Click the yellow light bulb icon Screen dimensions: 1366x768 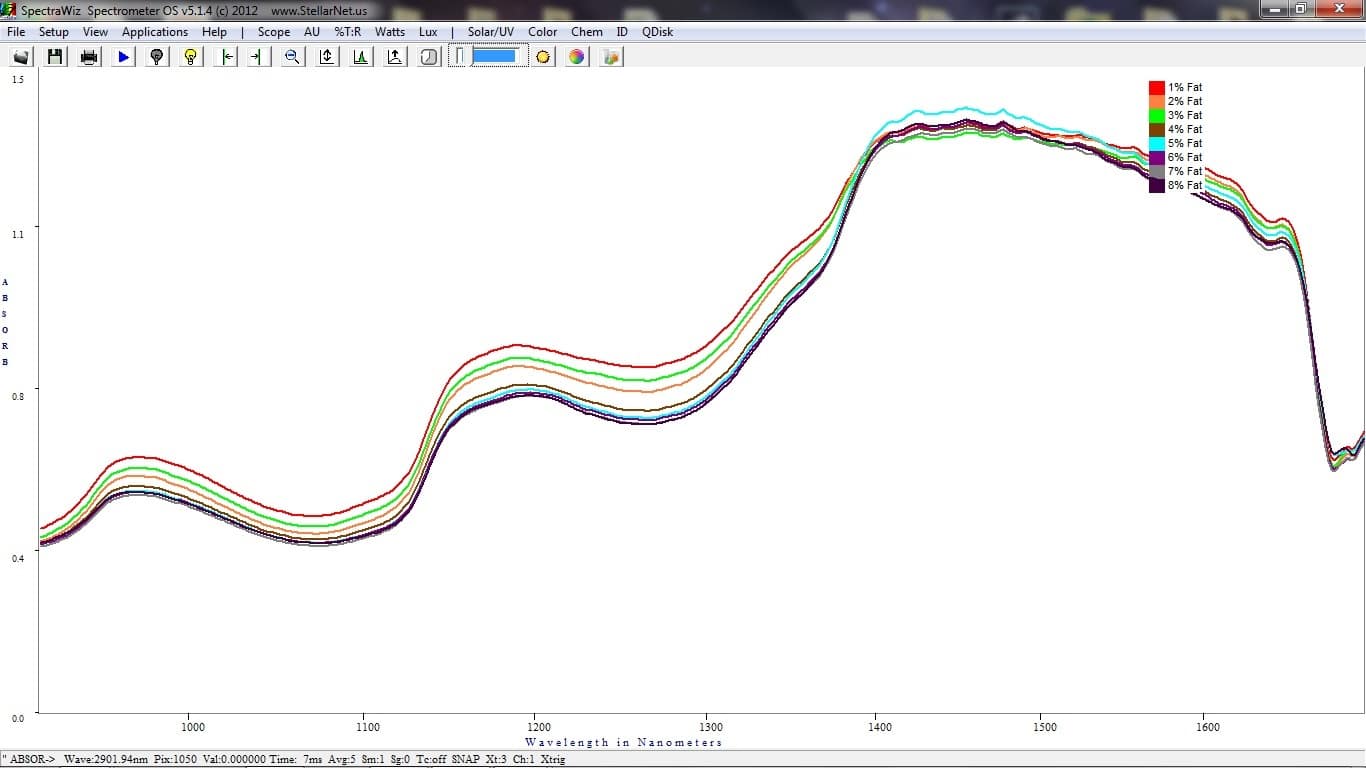coord(190,57)
